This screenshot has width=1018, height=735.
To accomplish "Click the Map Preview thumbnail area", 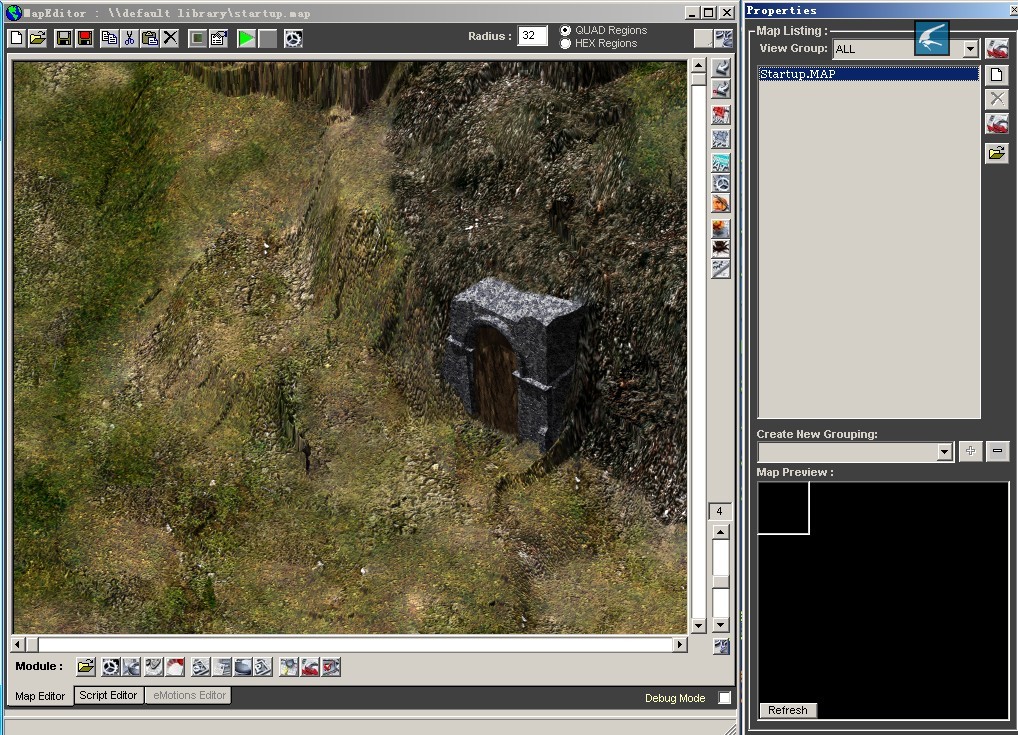I will (883, 601).
